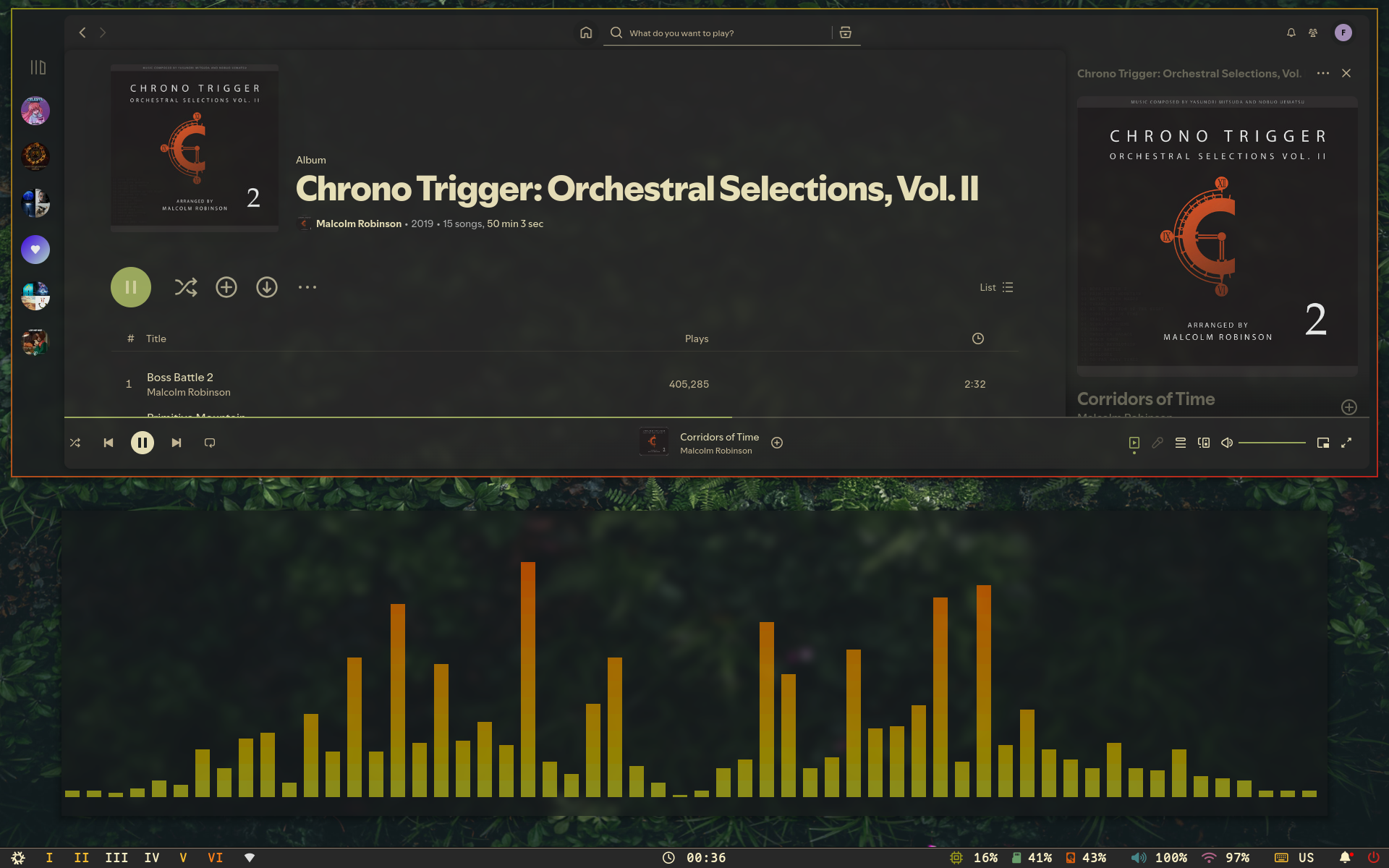Add album to Your Library
This screenshot has width=1389, height=868.
pos(226,287)
